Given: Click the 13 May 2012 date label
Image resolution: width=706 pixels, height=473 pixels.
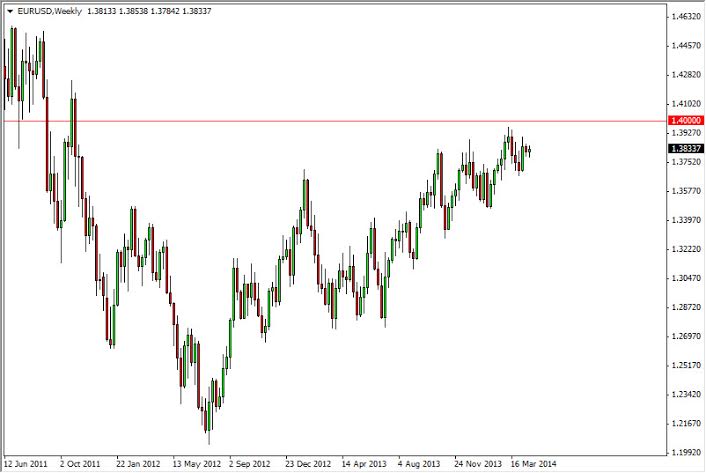Looking at the screenshot, I should pyautogui.click(x=196, y=464).
